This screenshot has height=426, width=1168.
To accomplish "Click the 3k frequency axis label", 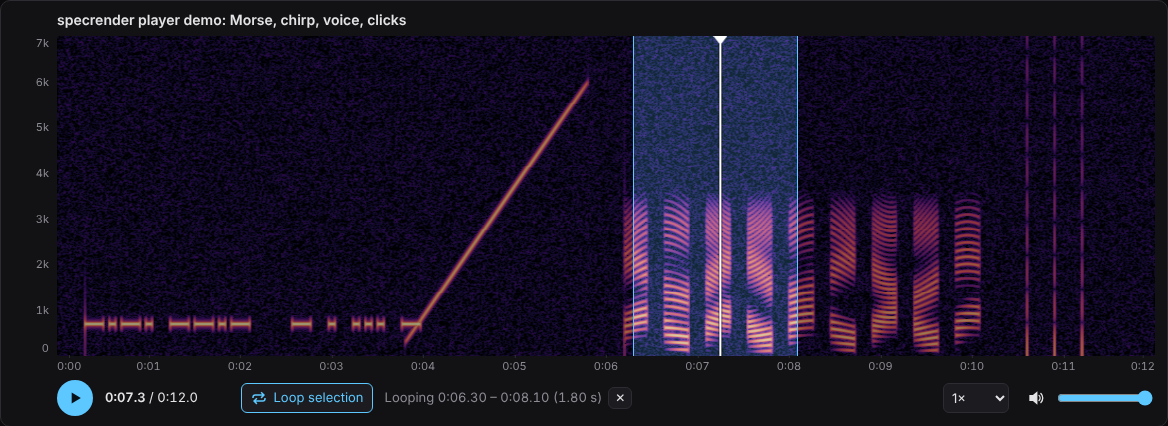I will click(42, 219).
